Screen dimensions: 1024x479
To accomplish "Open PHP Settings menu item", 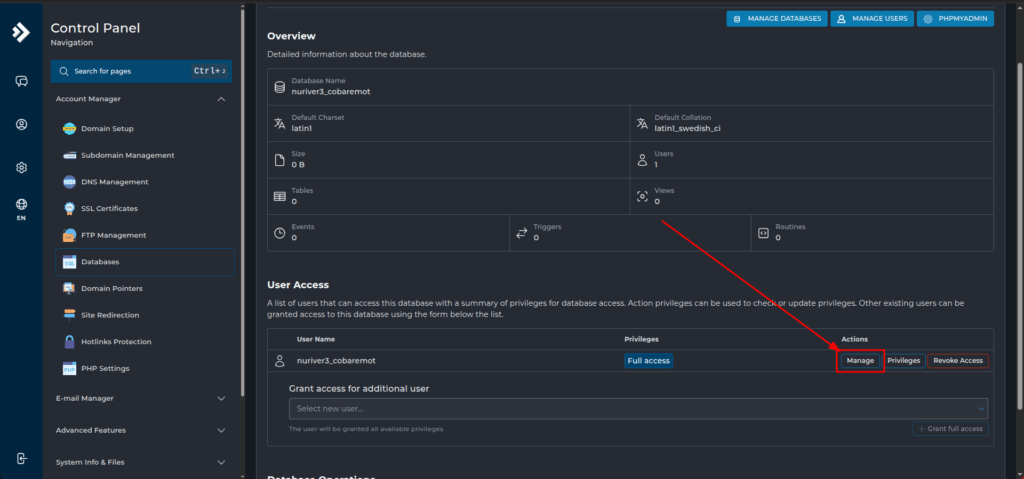I will tap(105, 368).
